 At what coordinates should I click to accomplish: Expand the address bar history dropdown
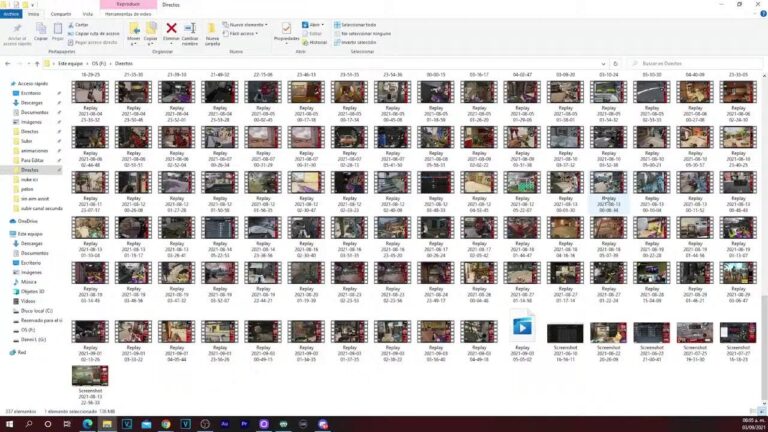(x=603, y=64)
